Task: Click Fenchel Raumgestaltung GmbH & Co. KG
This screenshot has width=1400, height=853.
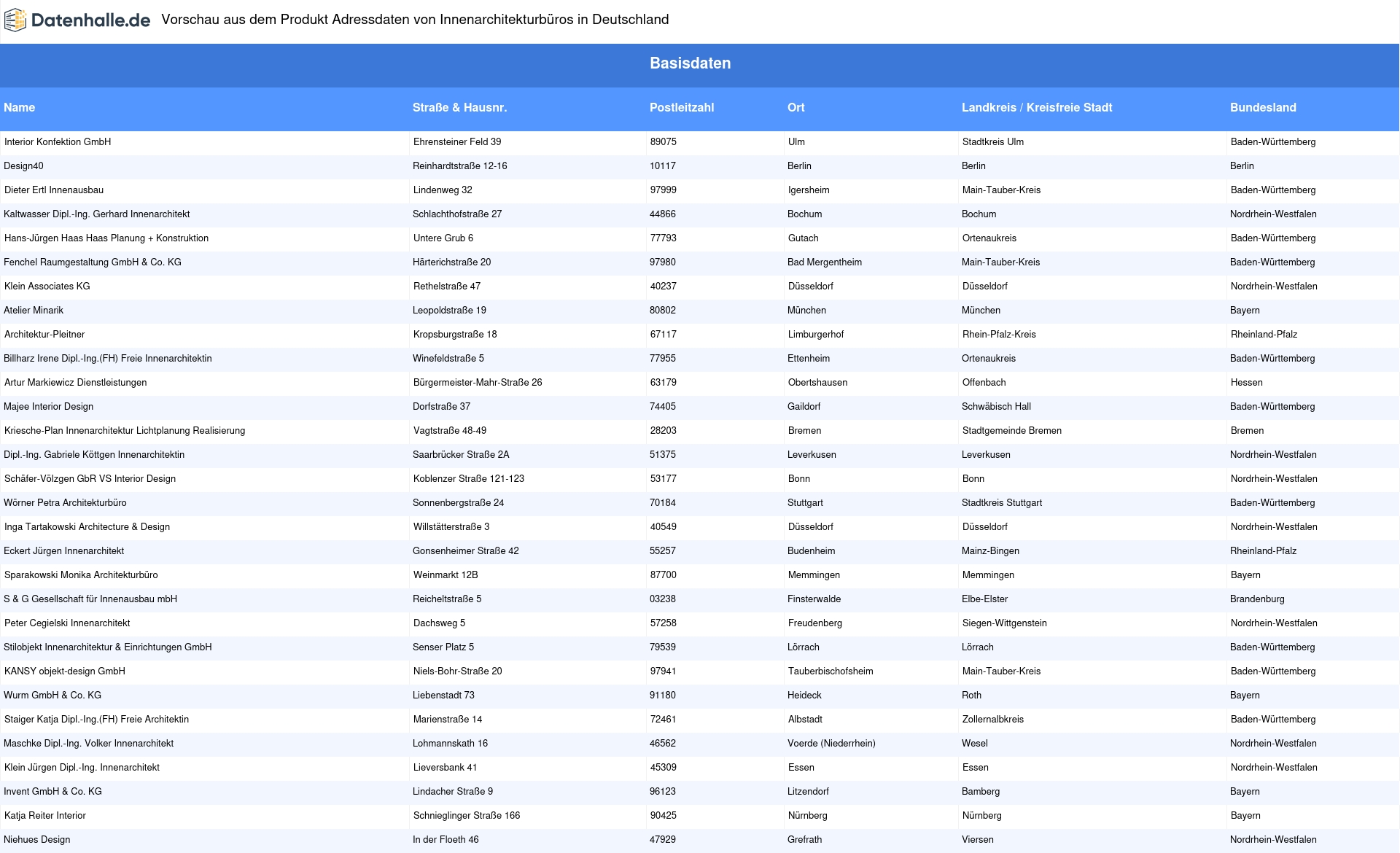Action: click(93, 262)
